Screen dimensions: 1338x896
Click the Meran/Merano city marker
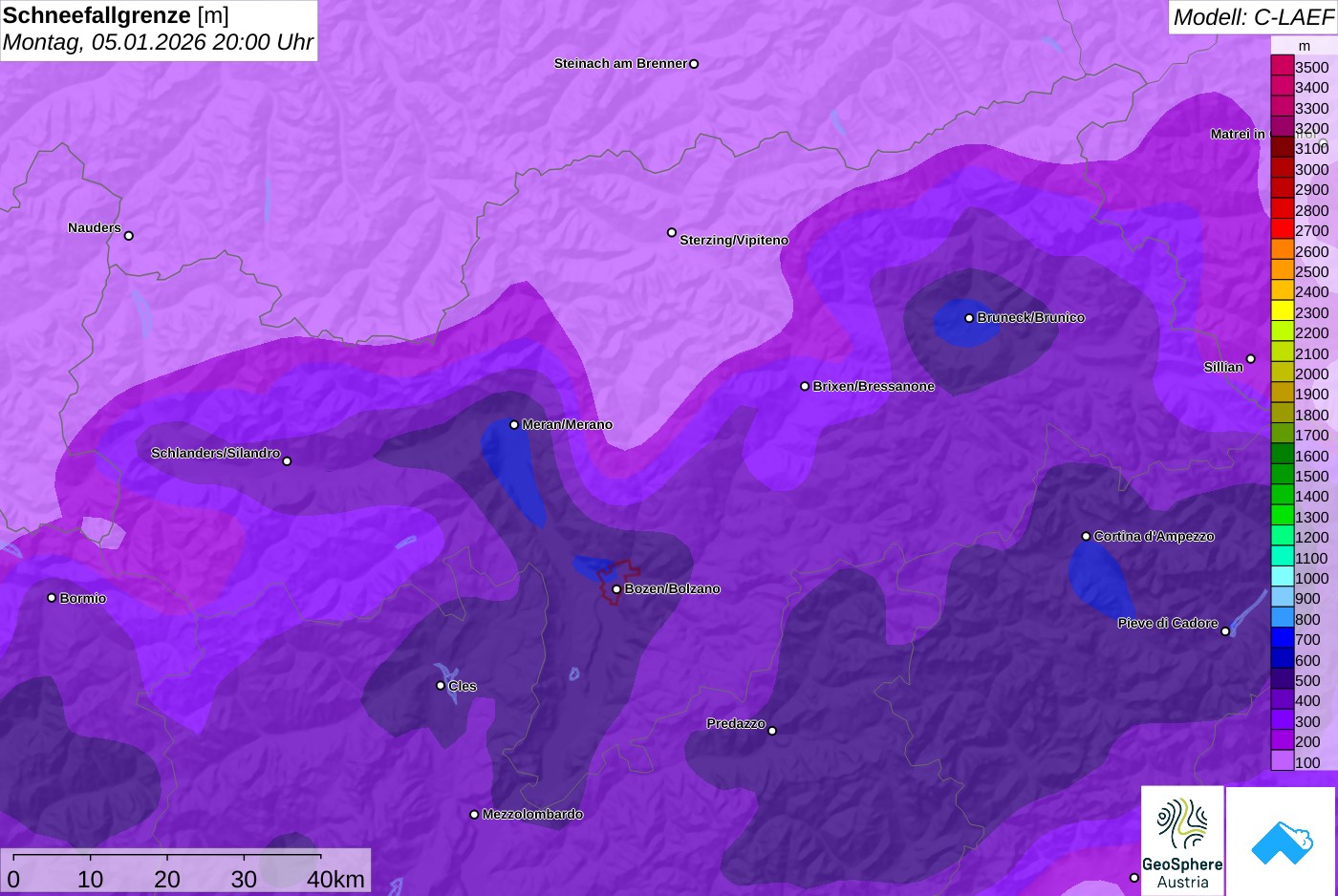514,425
